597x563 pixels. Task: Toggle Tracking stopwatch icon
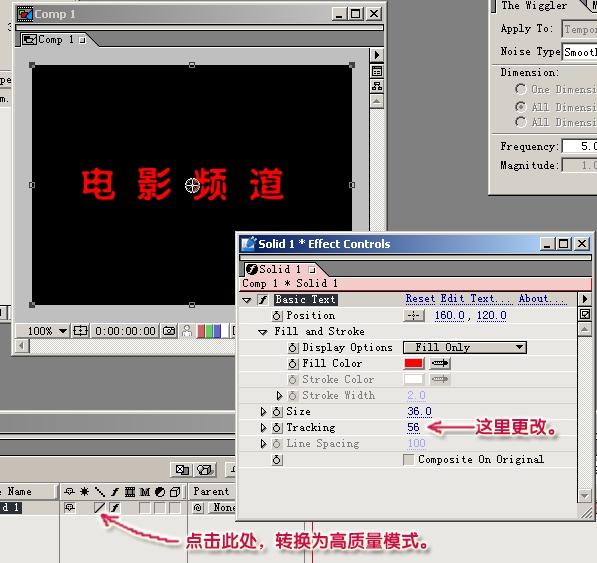tap(277, 427)
